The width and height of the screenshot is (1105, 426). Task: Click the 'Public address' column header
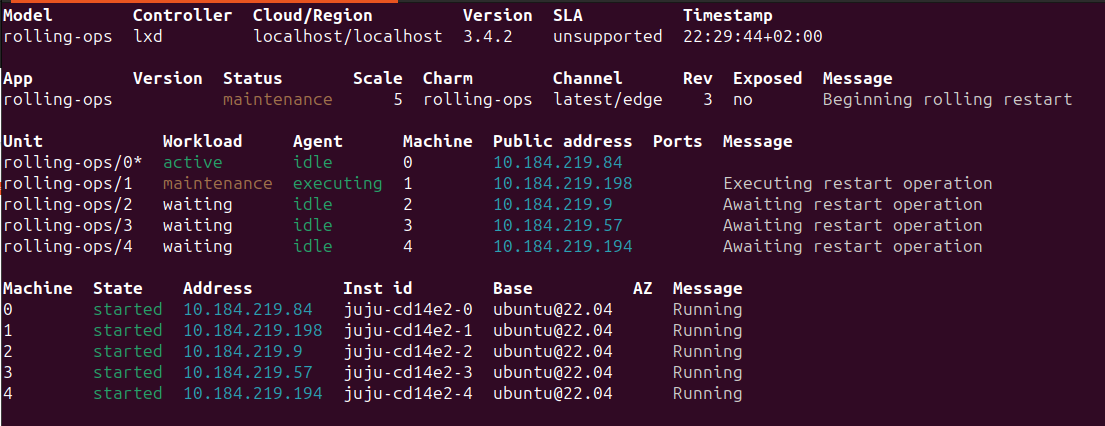click(x=562, y=142)
